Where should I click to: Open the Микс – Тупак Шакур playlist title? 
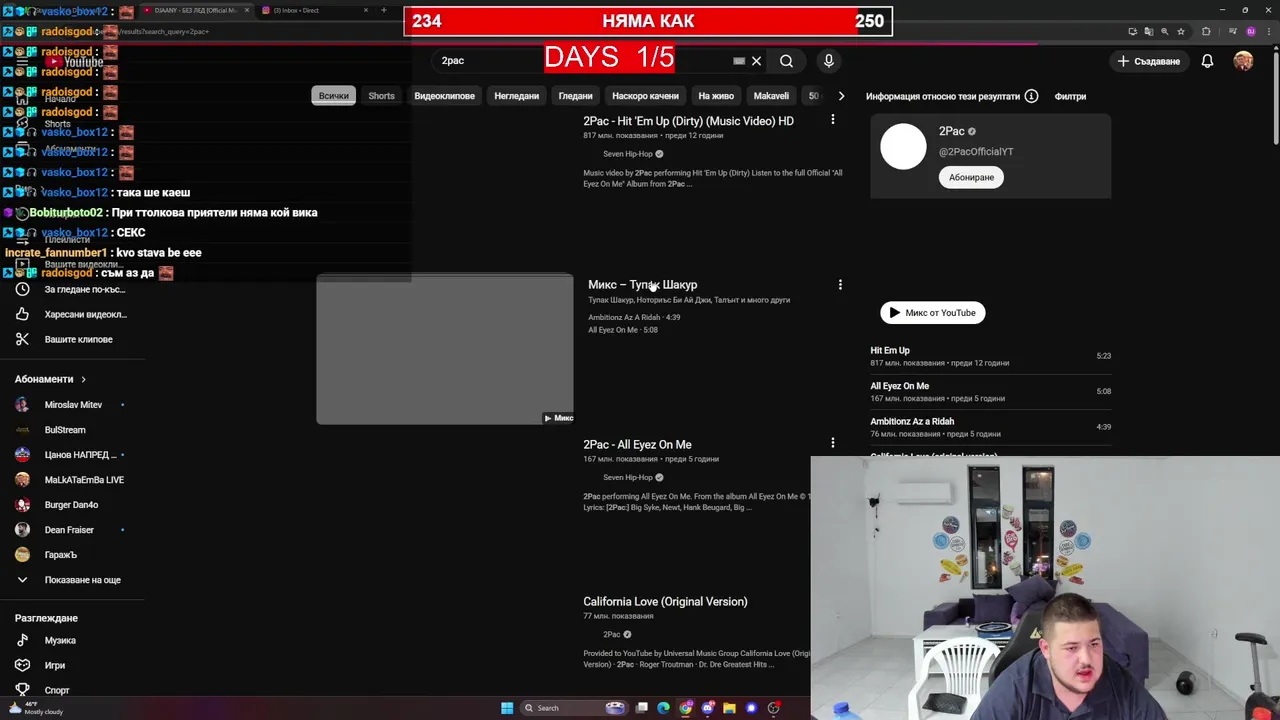click(642, 285)
